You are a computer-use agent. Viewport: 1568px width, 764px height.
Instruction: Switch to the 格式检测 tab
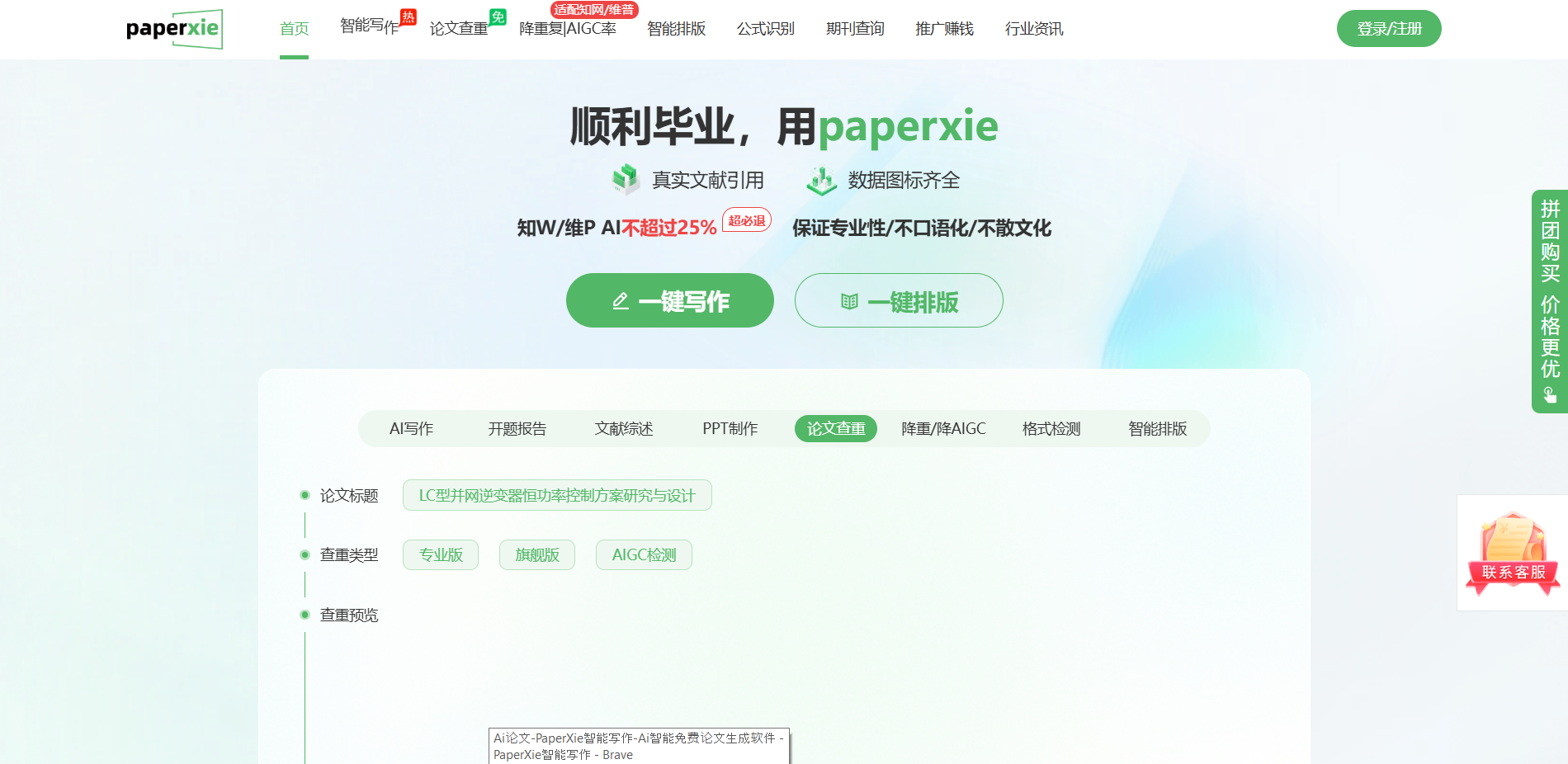click(1051, 429)
